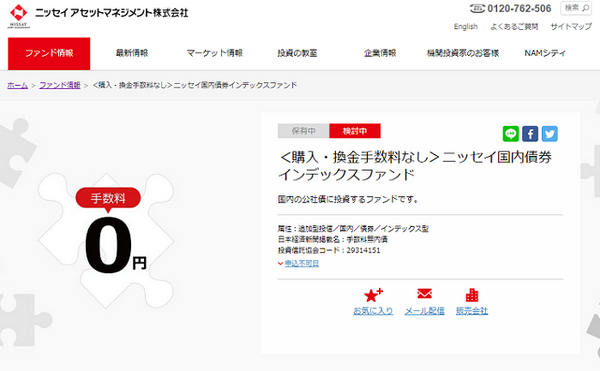Click the last breadcrumb fund name text

(x=195, y=85)
